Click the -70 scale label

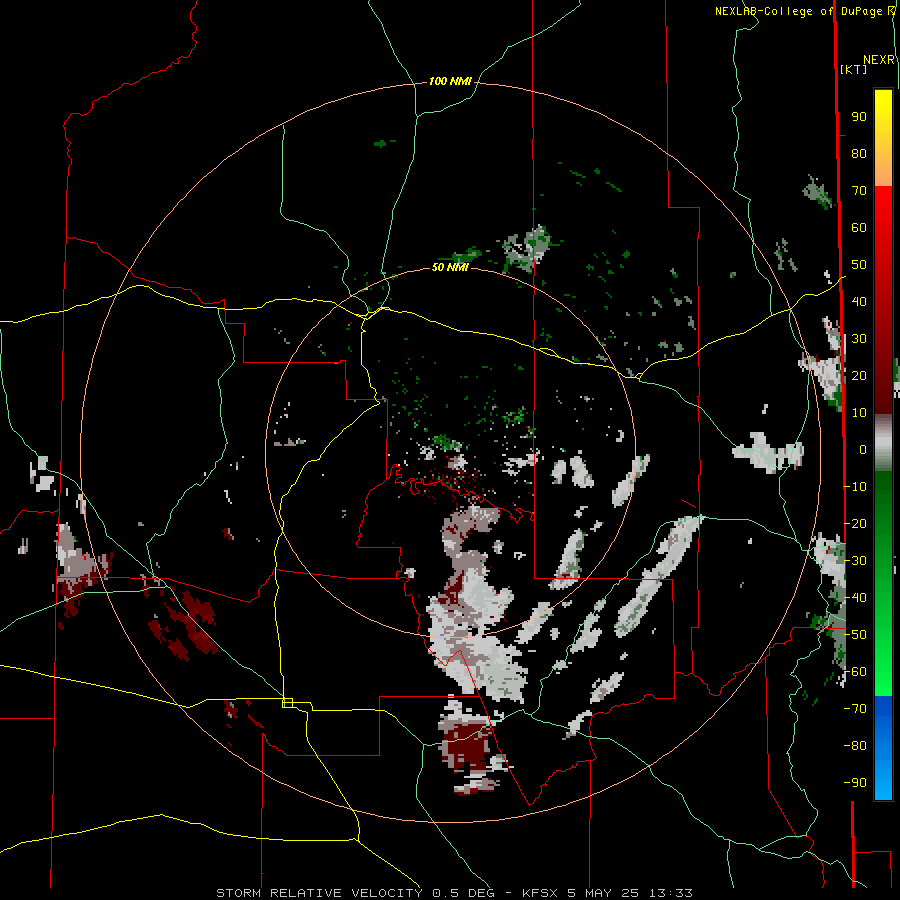855,709
